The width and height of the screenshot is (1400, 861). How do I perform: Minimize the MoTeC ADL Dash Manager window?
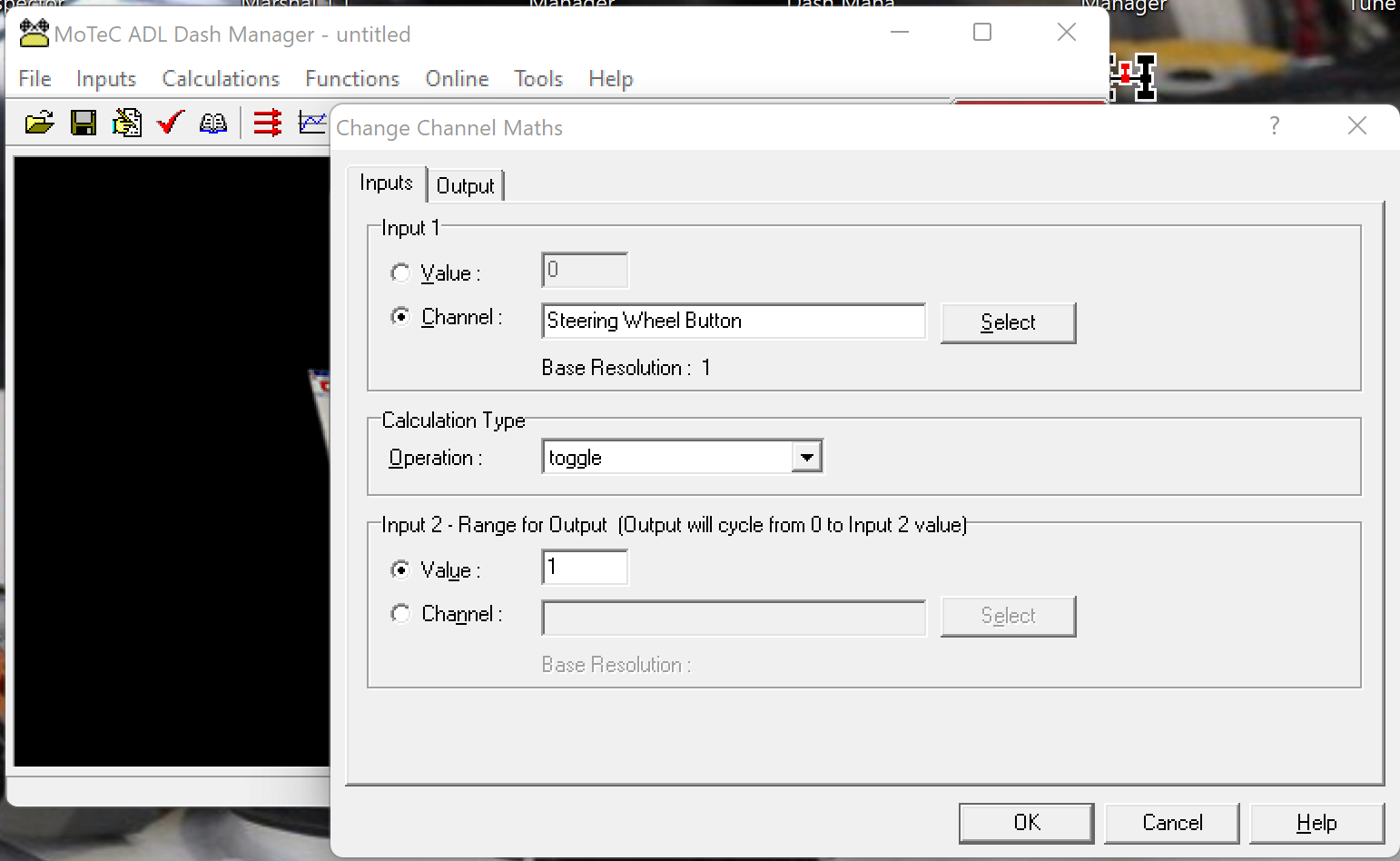coord(900,33)
